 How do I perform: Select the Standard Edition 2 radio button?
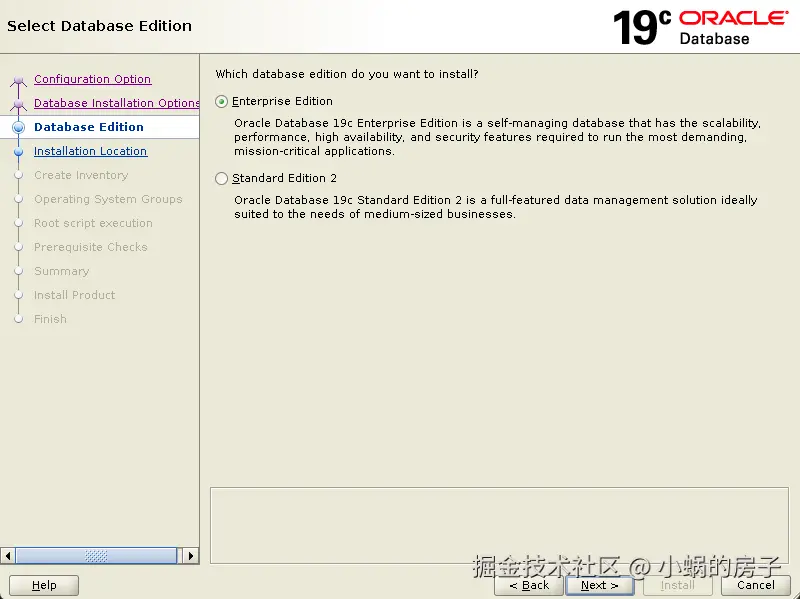coord(221,179)
